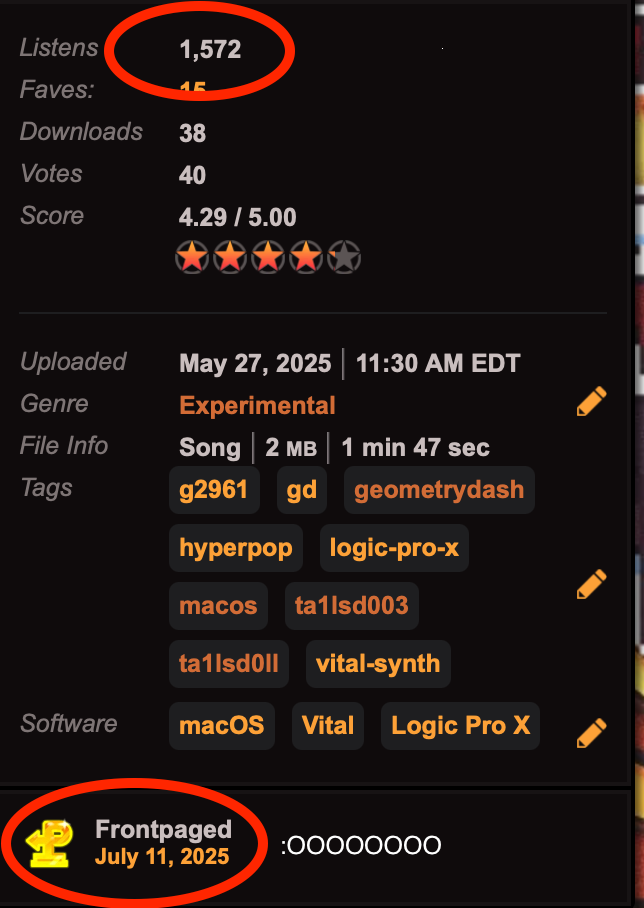644x908 pixels.
Task: Click the star rating row
Action: 268,257
